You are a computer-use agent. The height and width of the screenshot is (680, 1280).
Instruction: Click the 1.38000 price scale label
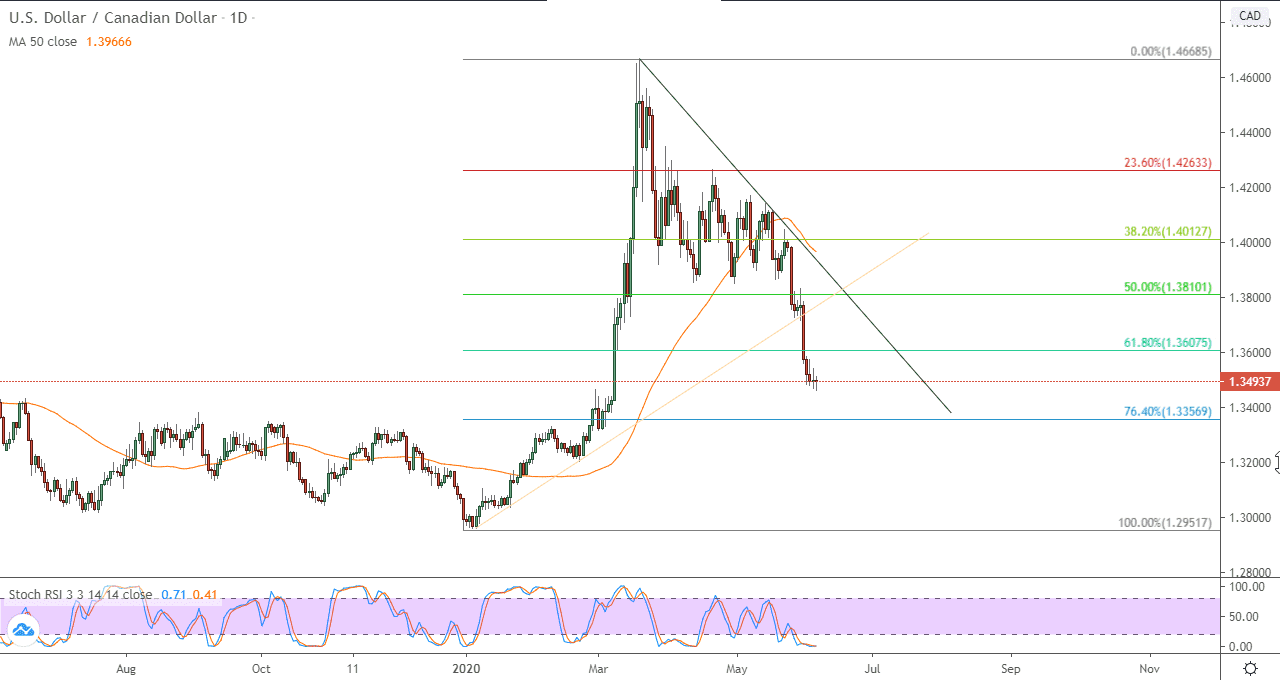pos(1250,297)
